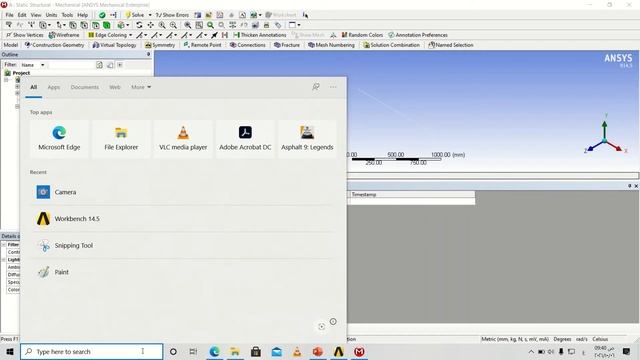Click the Solve button
Screen dimensions: 640x360
click(135, 15)
